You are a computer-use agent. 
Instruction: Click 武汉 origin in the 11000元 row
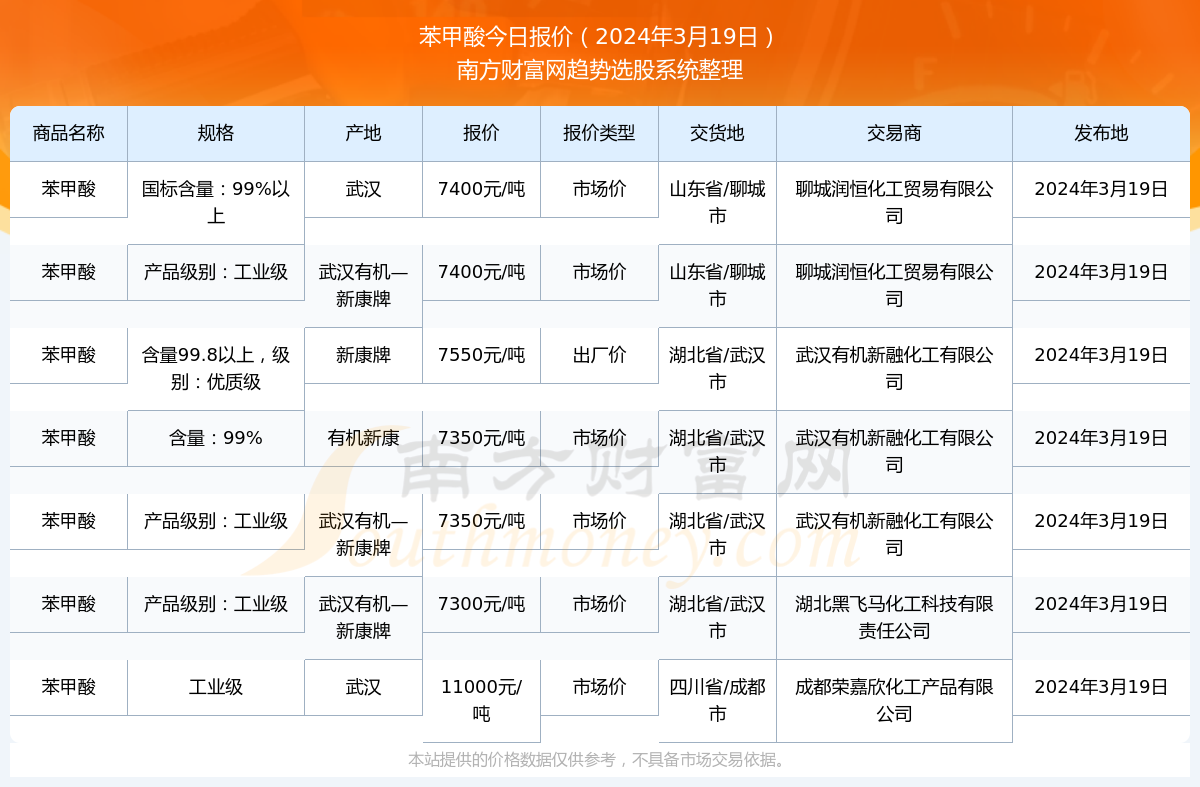364,687
